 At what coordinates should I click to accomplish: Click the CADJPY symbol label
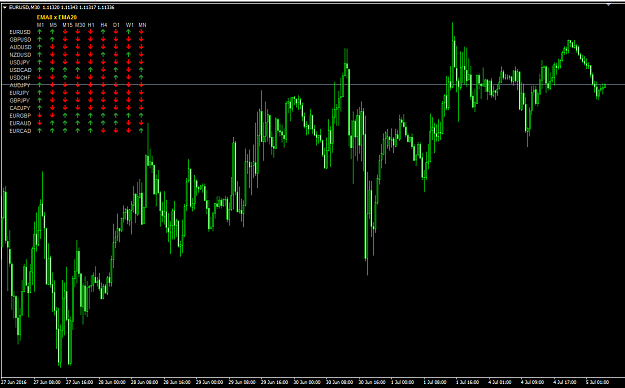click(x=20, y=108)
